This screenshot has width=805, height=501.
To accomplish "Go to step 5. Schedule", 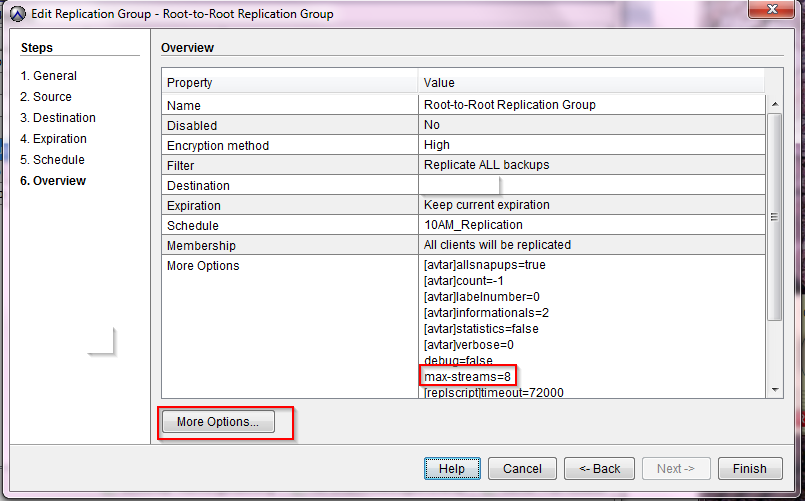I will [52, 160].
